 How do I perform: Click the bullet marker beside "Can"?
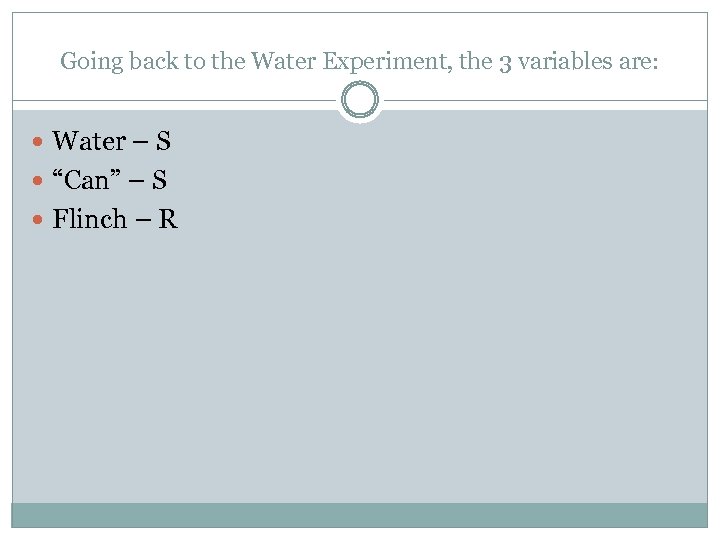[39, 181]
